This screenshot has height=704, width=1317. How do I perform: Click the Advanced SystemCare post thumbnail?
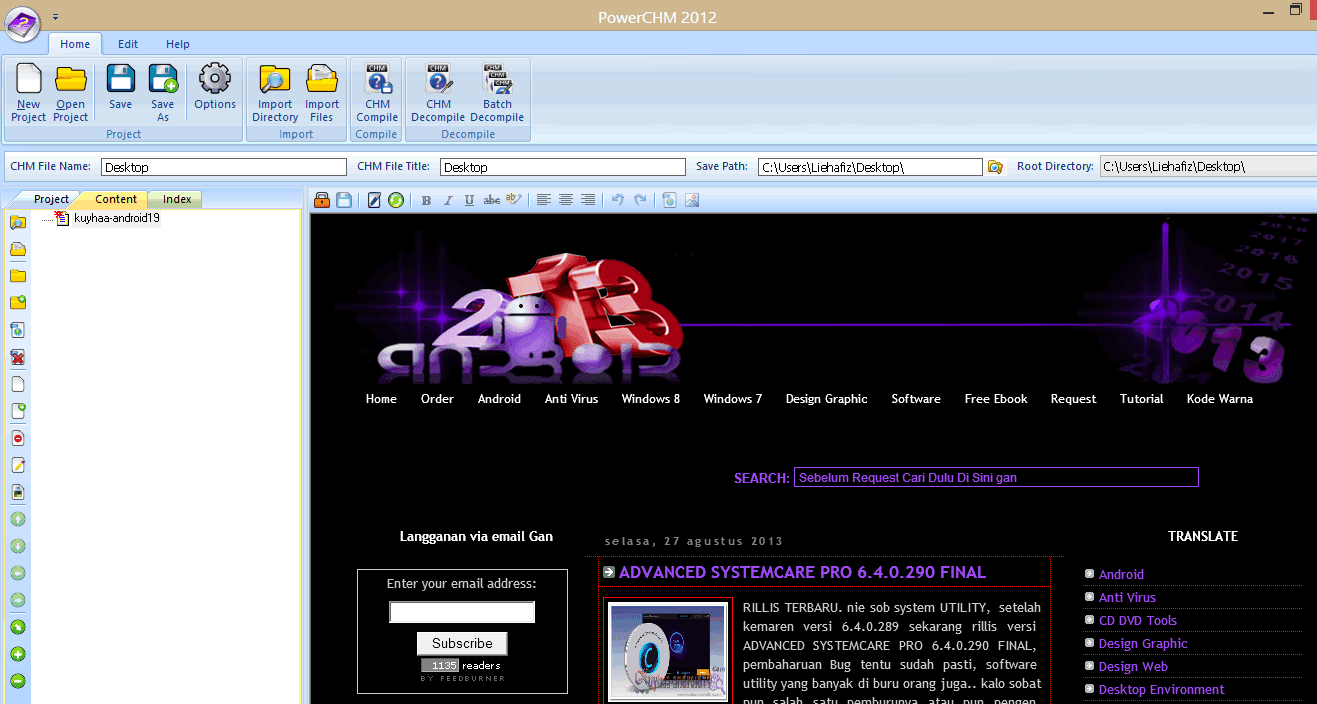click(x=668, y=650)
